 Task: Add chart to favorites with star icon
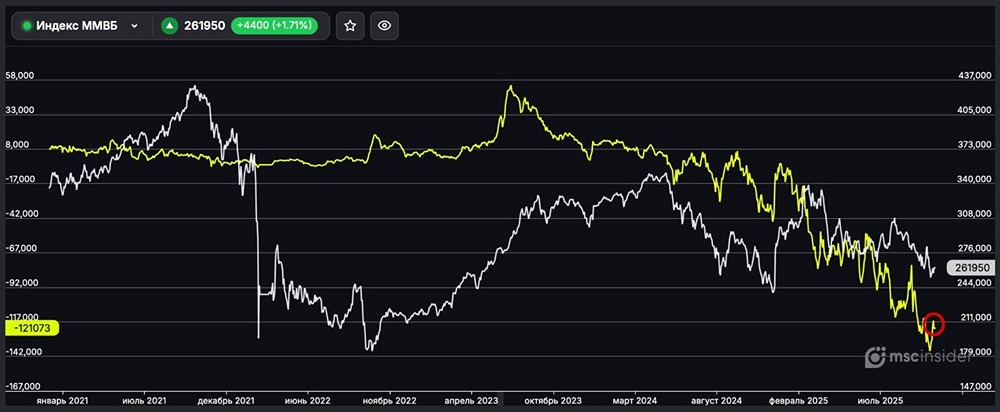coord(349,26)
